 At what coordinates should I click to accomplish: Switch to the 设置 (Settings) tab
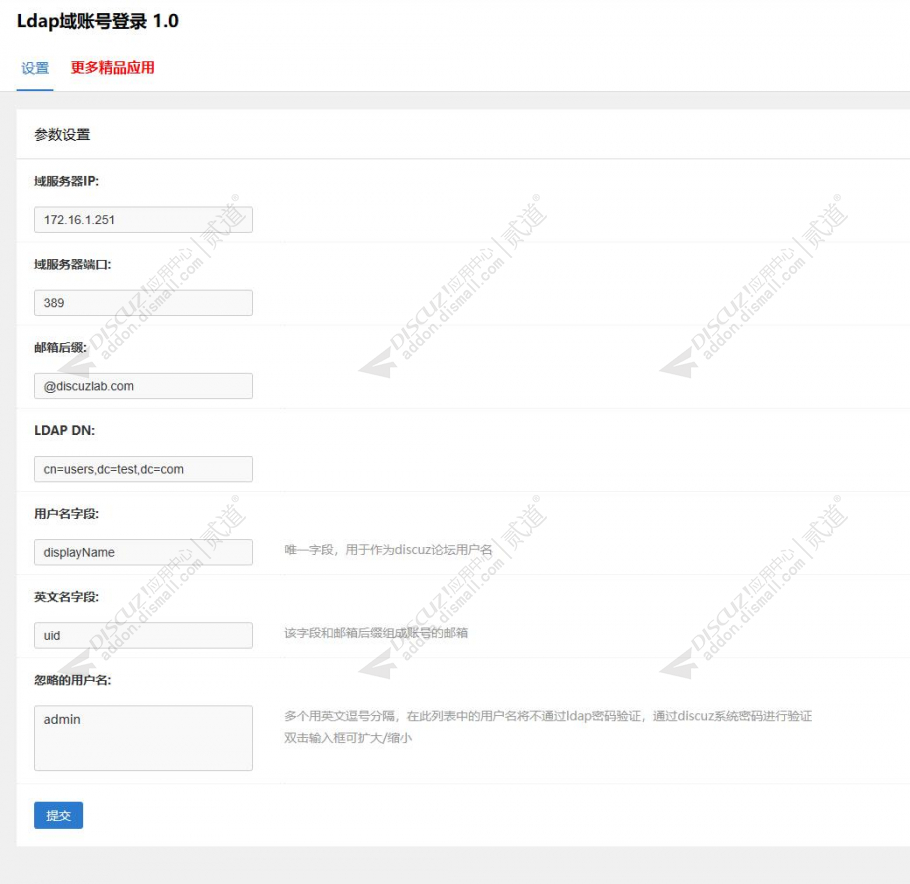(33, 69)
